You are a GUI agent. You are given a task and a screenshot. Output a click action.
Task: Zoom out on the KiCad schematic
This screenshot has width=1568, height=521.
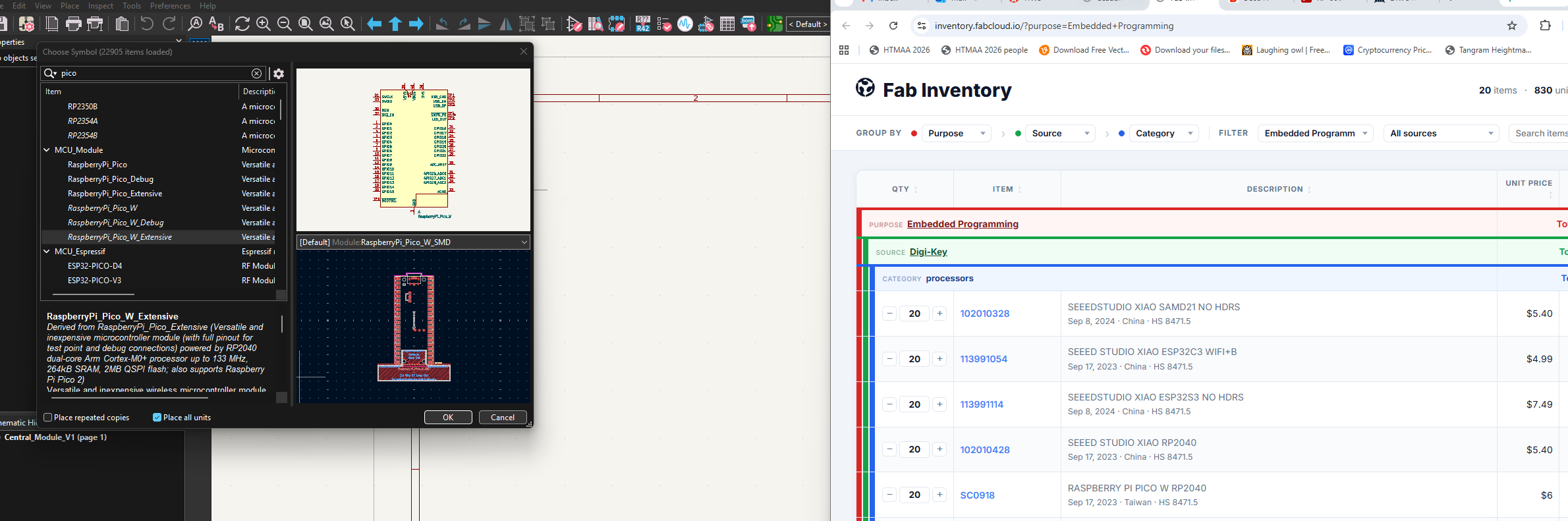[285, 24]
